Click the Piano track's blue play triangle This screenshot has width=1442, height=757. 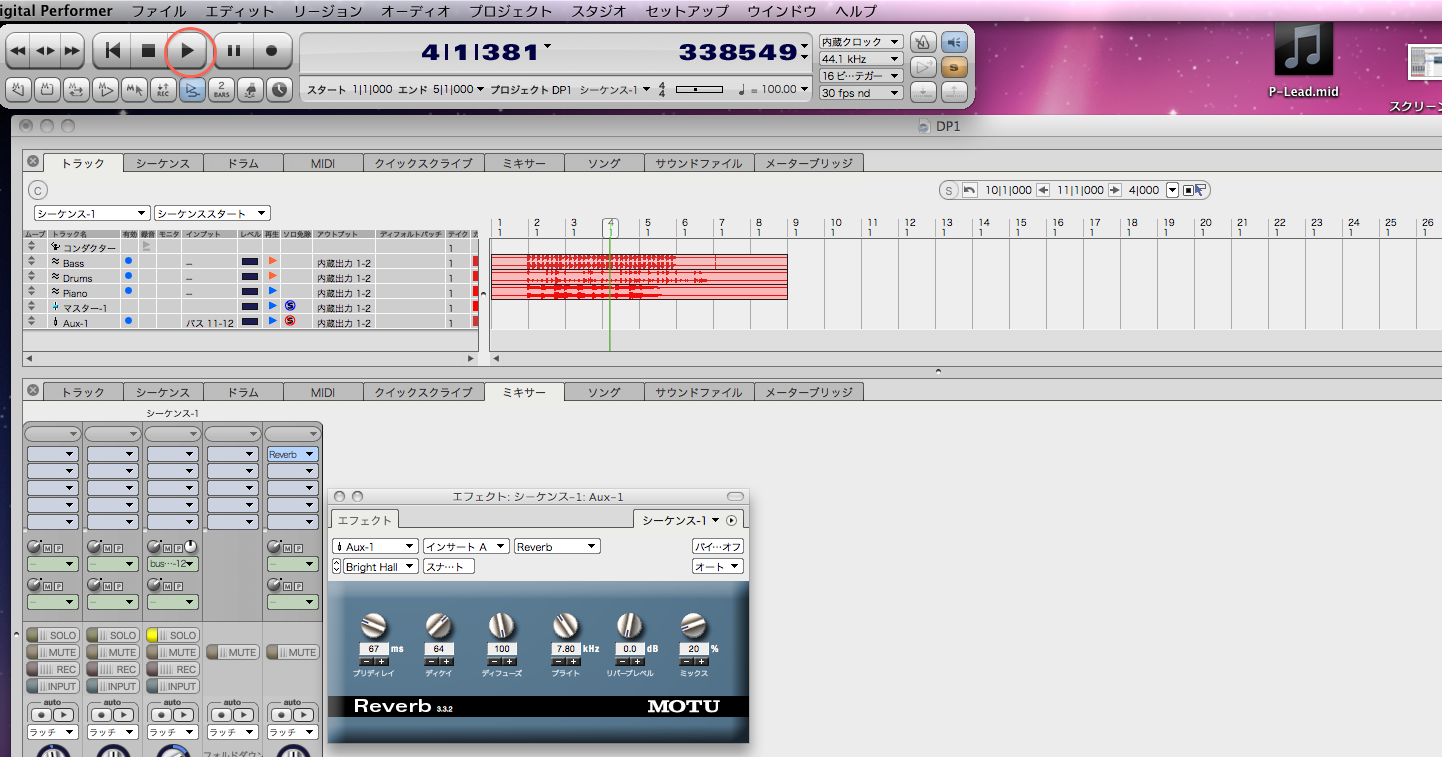pos(273,292)
